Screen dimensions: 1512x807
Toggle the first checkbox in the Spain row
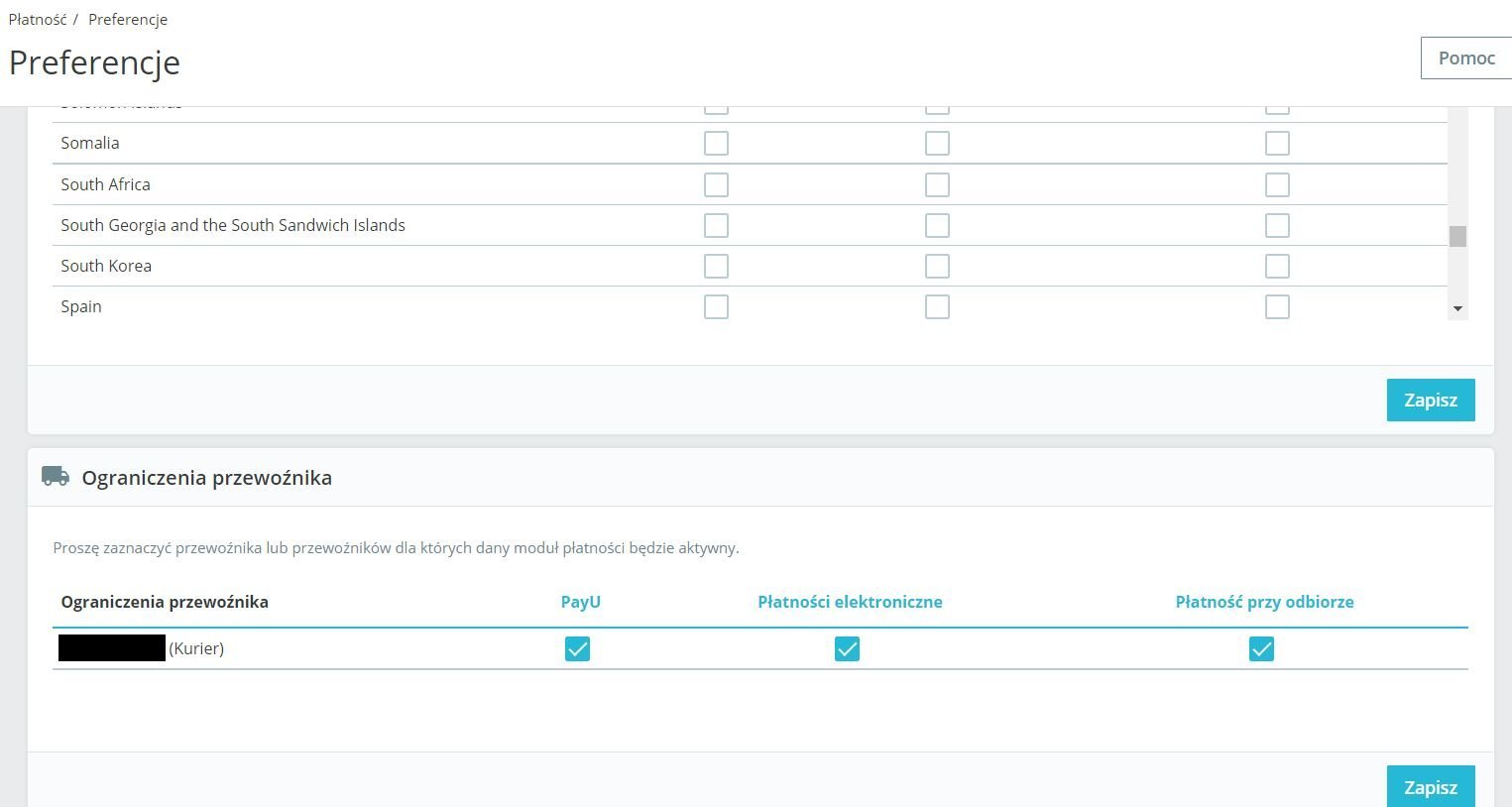tap(716, 307)
